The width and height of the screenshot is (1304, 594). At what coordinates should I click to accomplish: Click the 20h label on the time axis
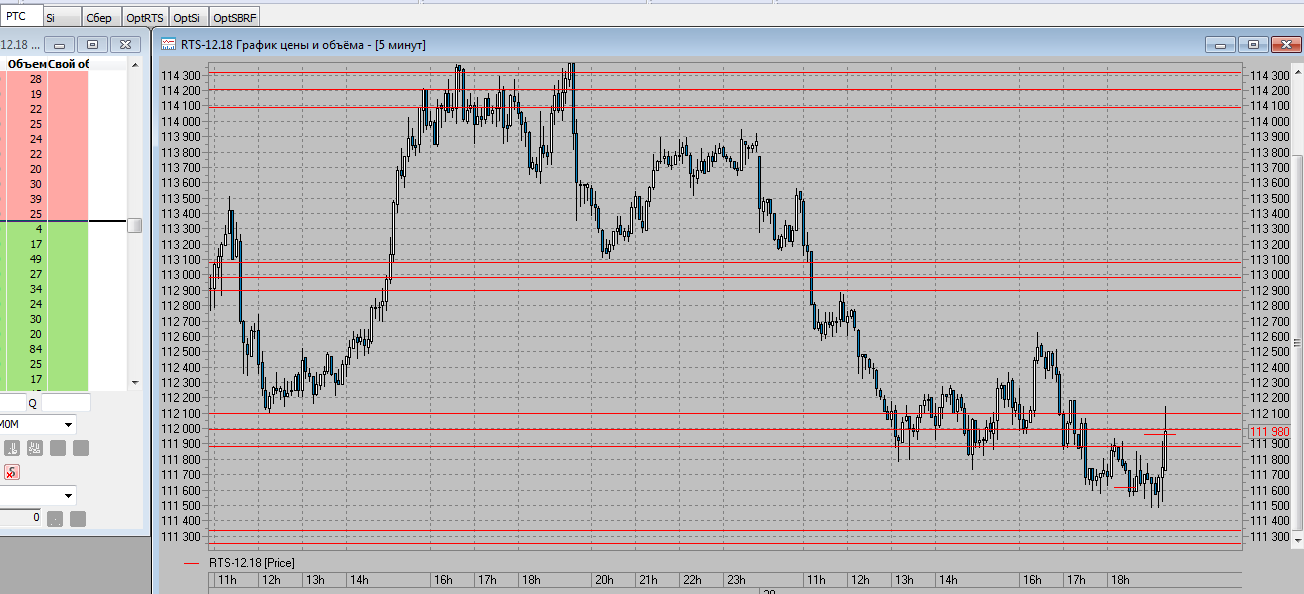(603, 580)
